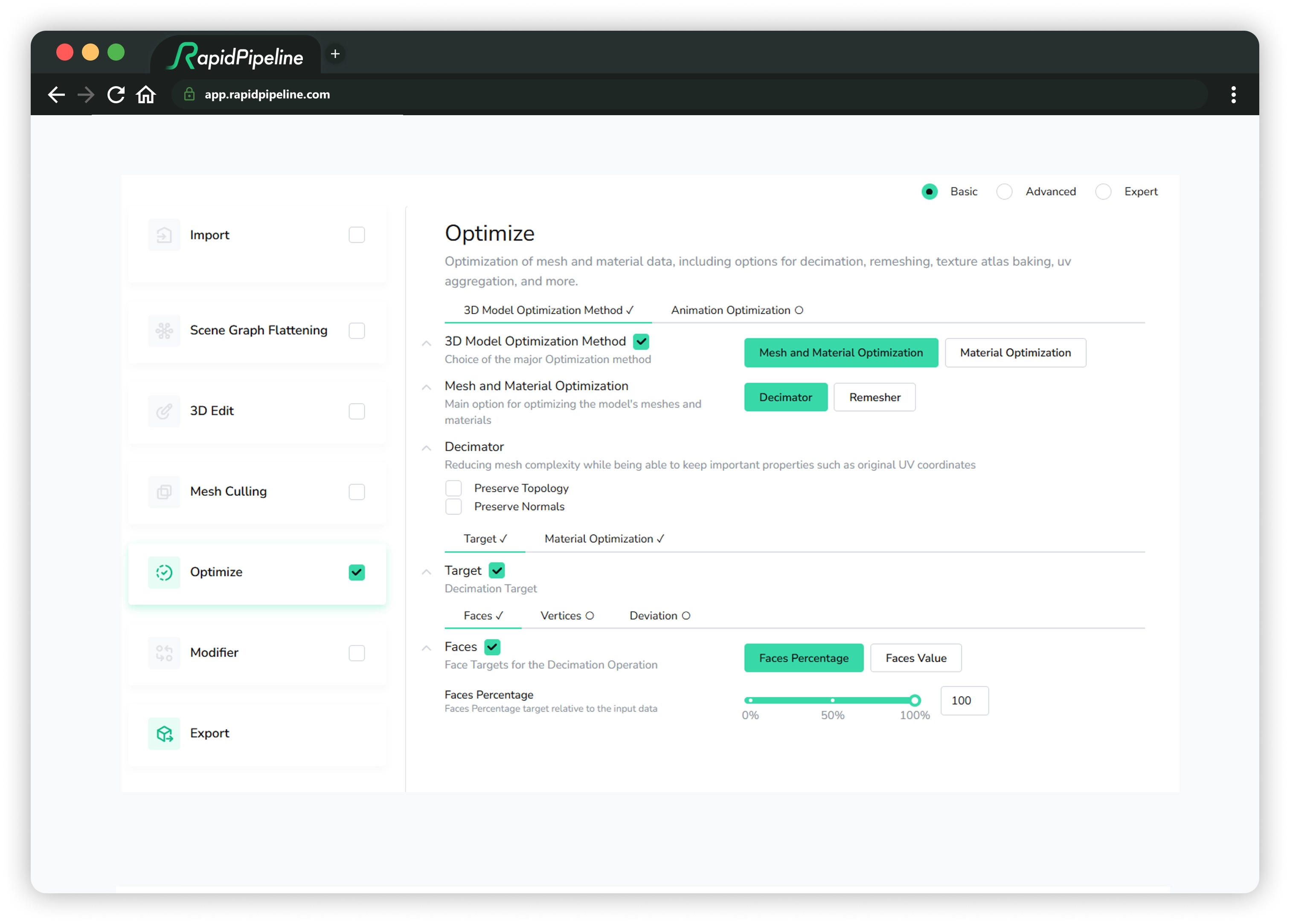This screenshot has width=1290, height=924.
Task: Enable the 3D Edit checkbox
Action: [x=357, y=411]
